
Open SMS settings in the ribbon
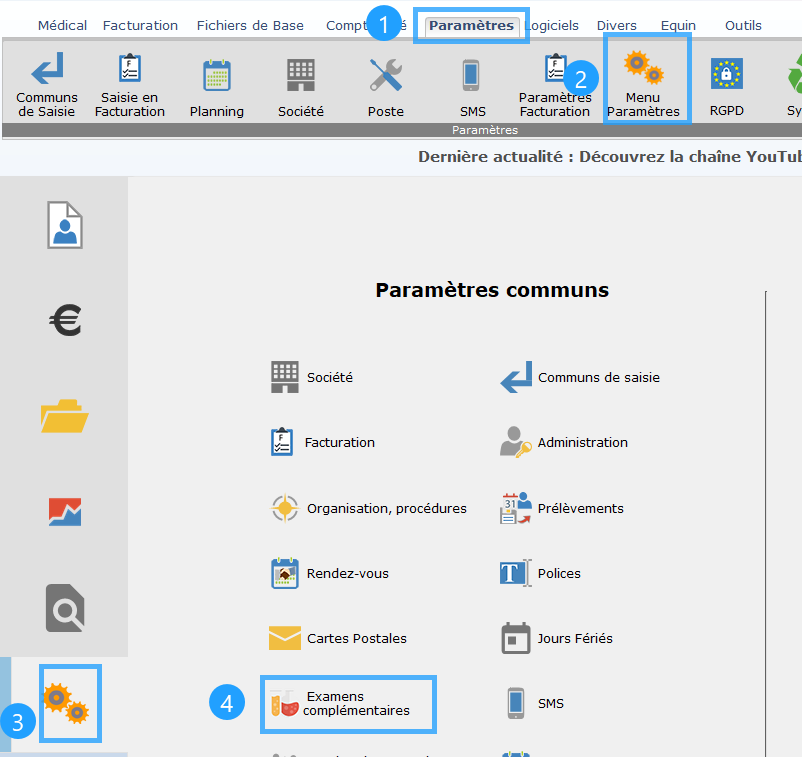(472, 88)
